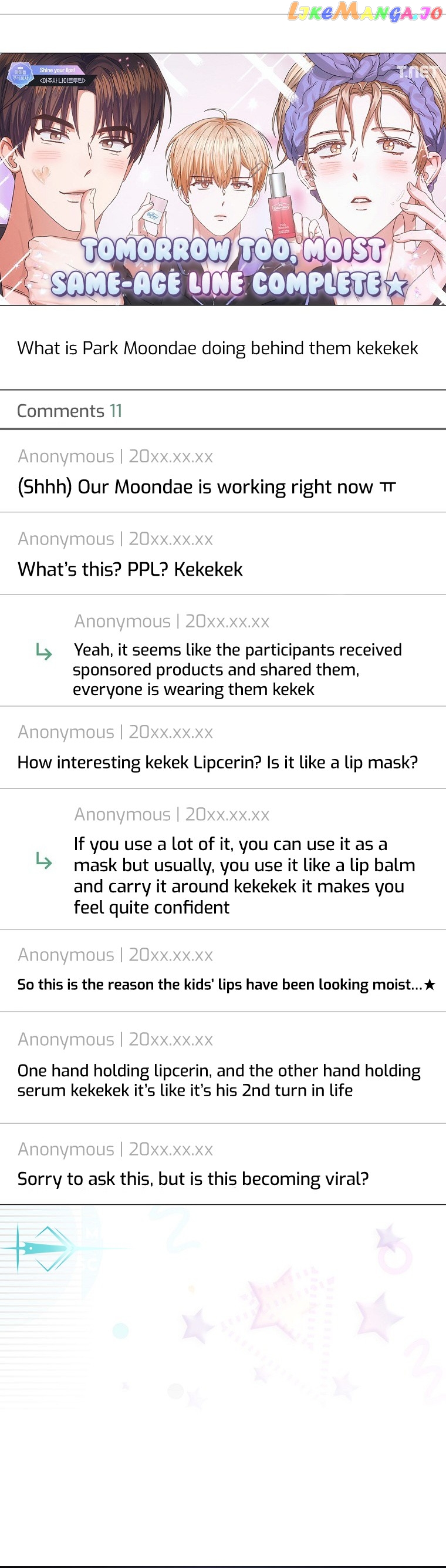Click the second green reply arrow icon
This screenshot has height=1568, width=446.
coord(44,860)
